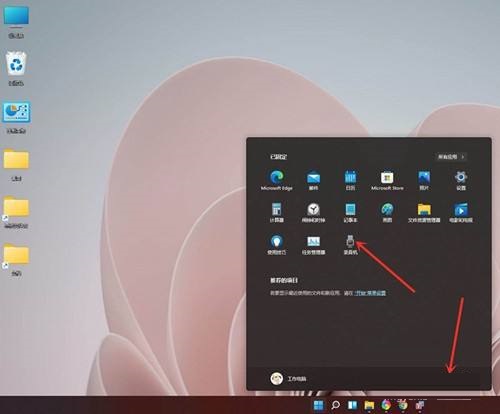Open Microsoft Store from Start menu
500x414 pixels.
(387, 180)
